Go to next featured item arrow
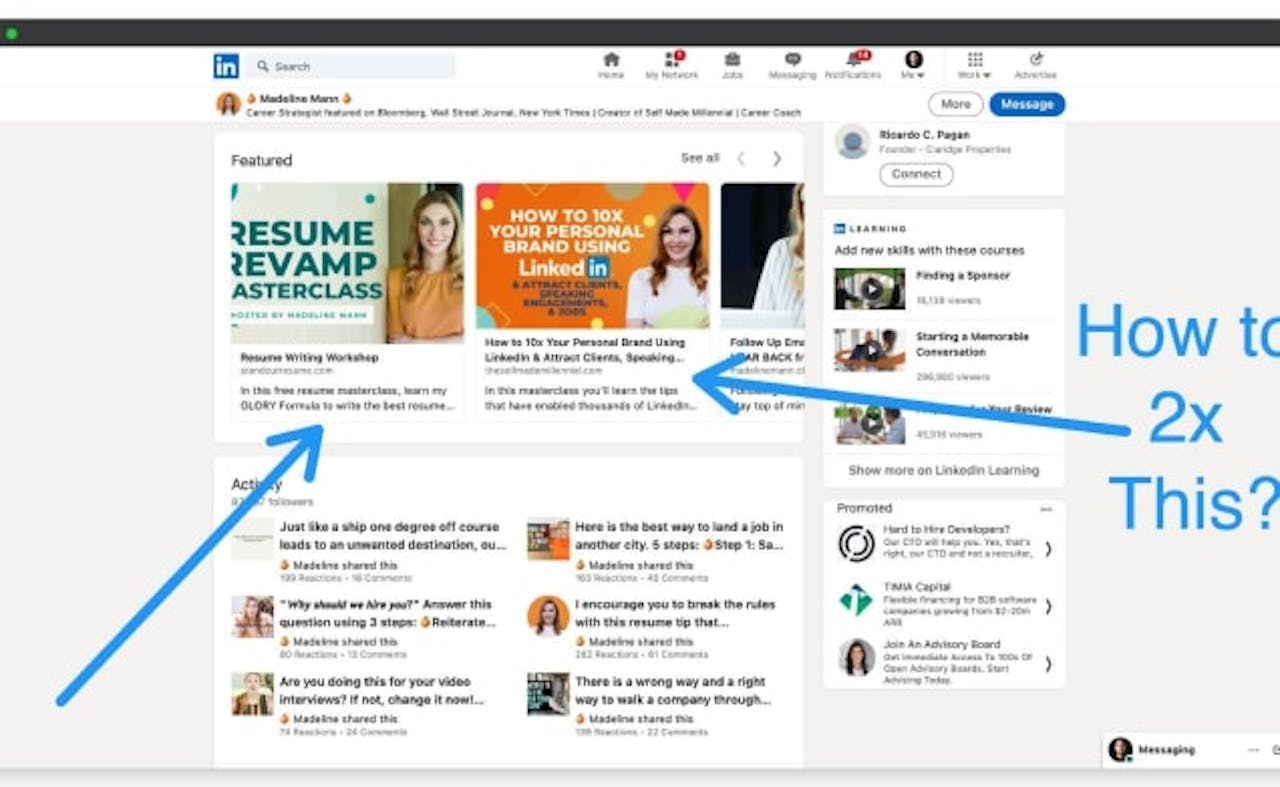 coord(776,158)
